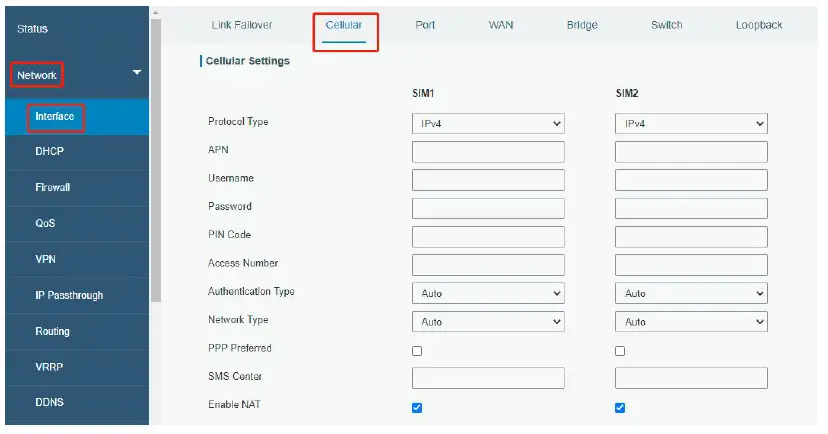Viewport: 828px width, 434px height.
Task: Open the SIM1 Protocol Type dropdown
Action: coord(488,124)
